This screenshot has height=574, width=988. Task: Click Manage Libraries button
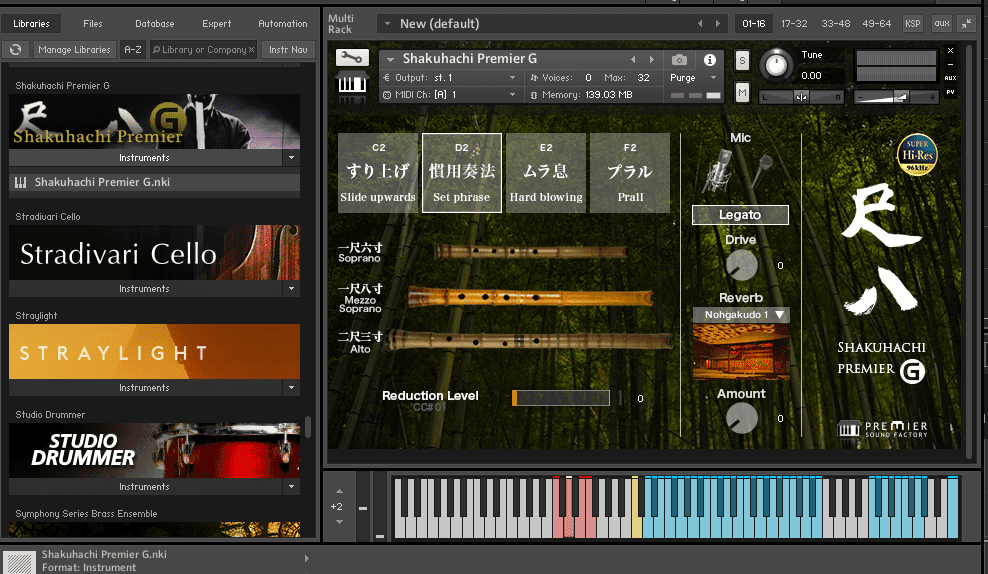tap(74, 49)
